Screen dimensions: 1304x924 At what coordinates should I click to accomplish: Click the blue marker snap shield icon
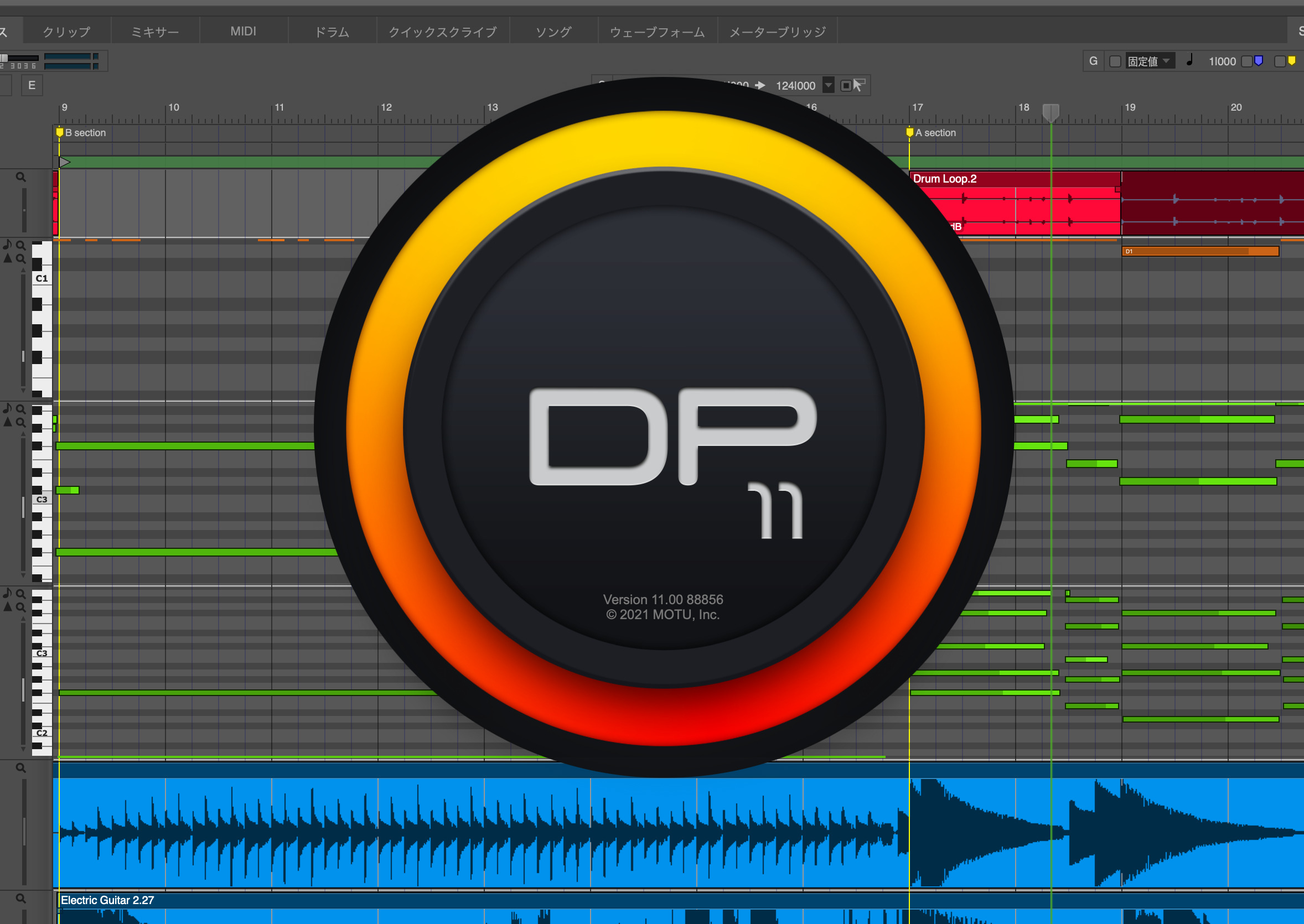(x=1259, y=61)
